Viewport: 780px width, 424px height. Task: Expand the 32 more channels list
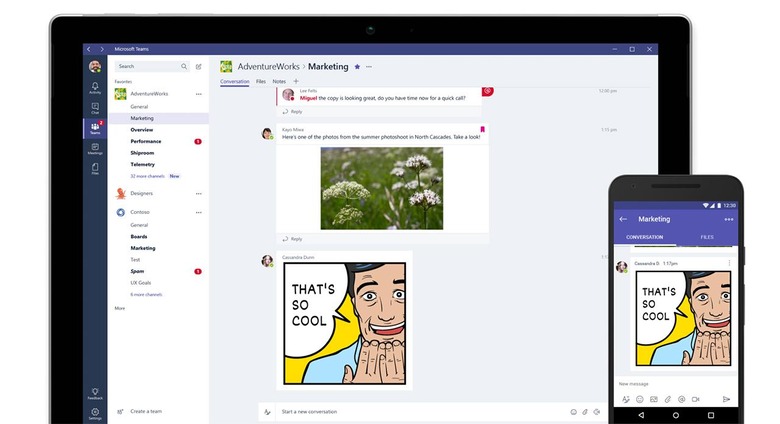point(146,176)
